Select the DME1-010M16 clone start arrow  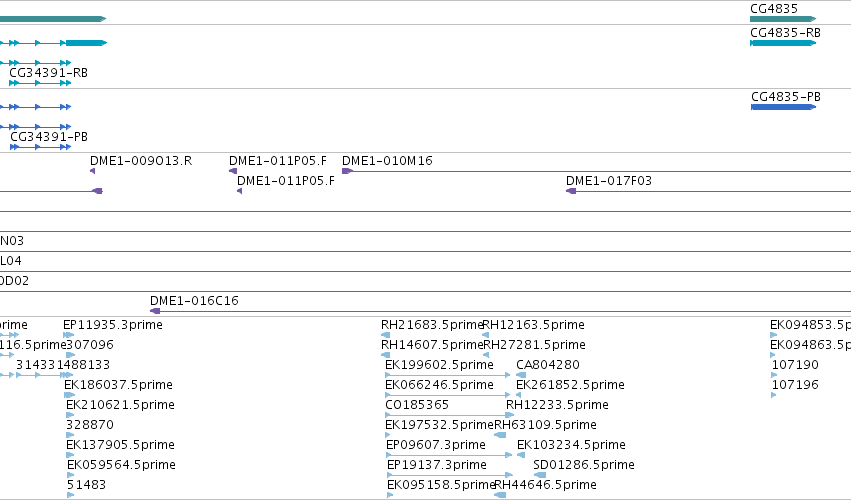[347, 171]
